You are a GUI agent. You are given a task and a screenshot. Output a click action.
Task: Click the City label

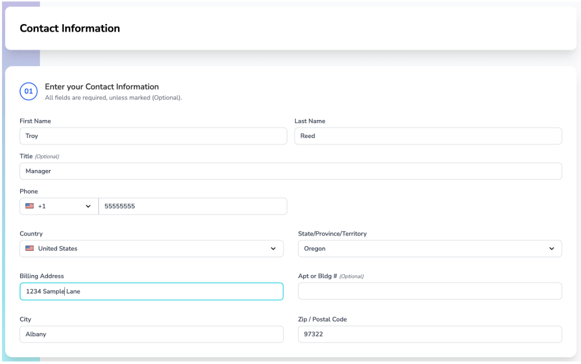[x=25, y=320]
